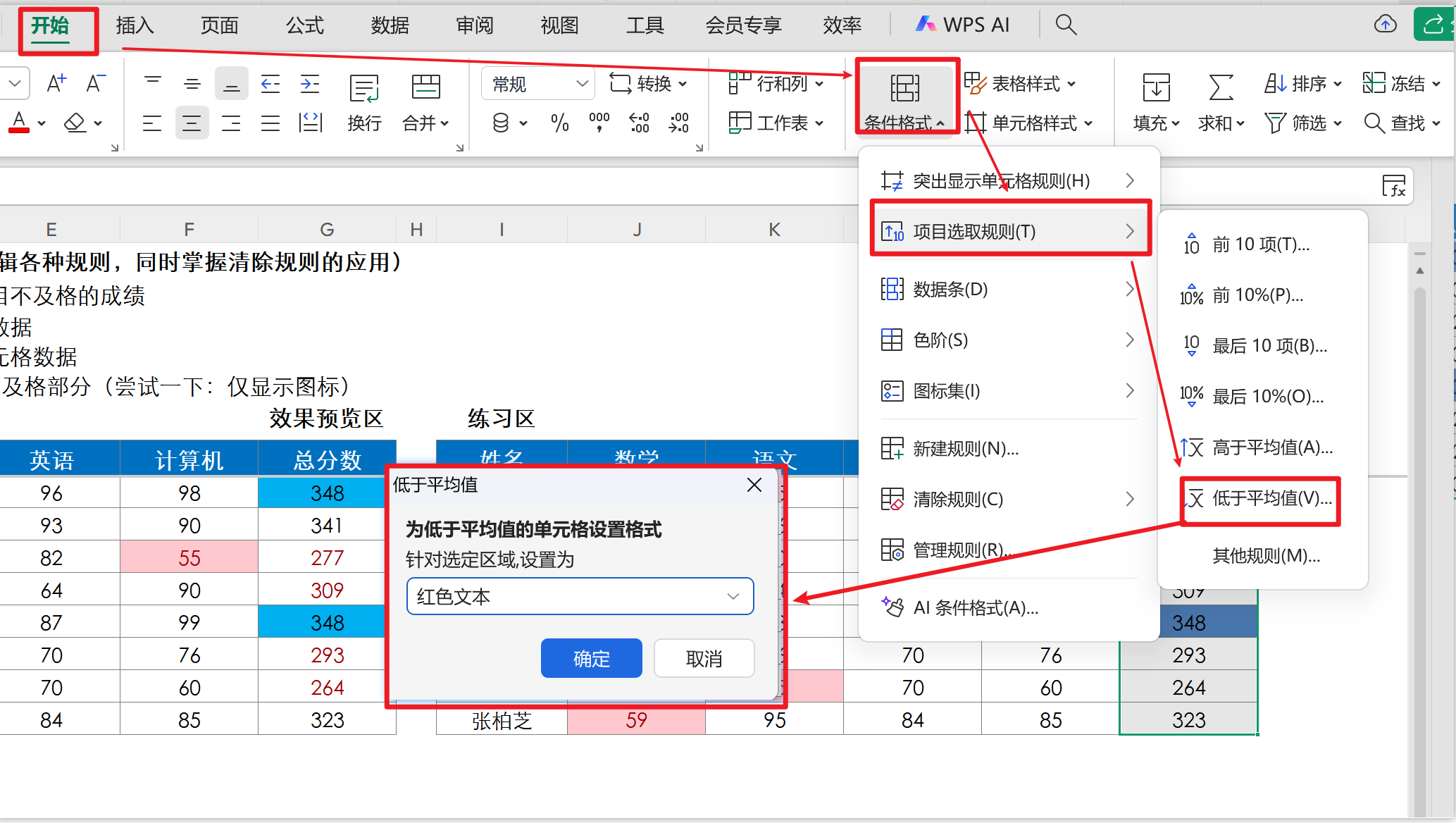This screenshot has width=1456, height=823.
Task: Click the 取消 button
Action: tap(704, 658)
